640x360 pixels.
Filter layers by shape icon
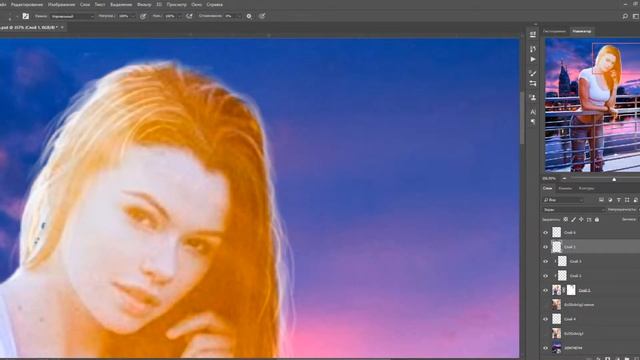(627, 200)
